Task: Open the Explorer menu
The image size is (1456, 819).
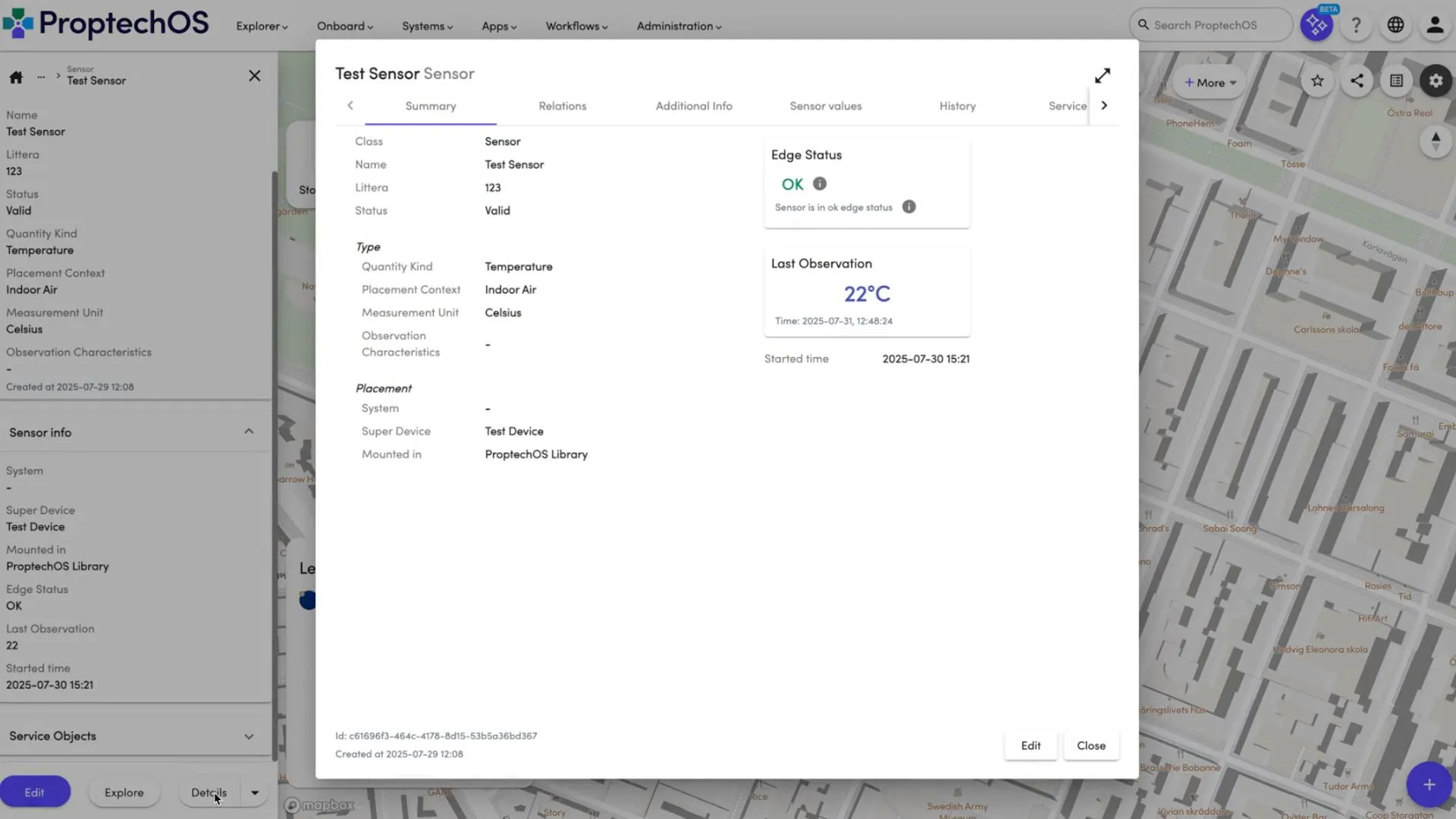Action: click(262, 26)
